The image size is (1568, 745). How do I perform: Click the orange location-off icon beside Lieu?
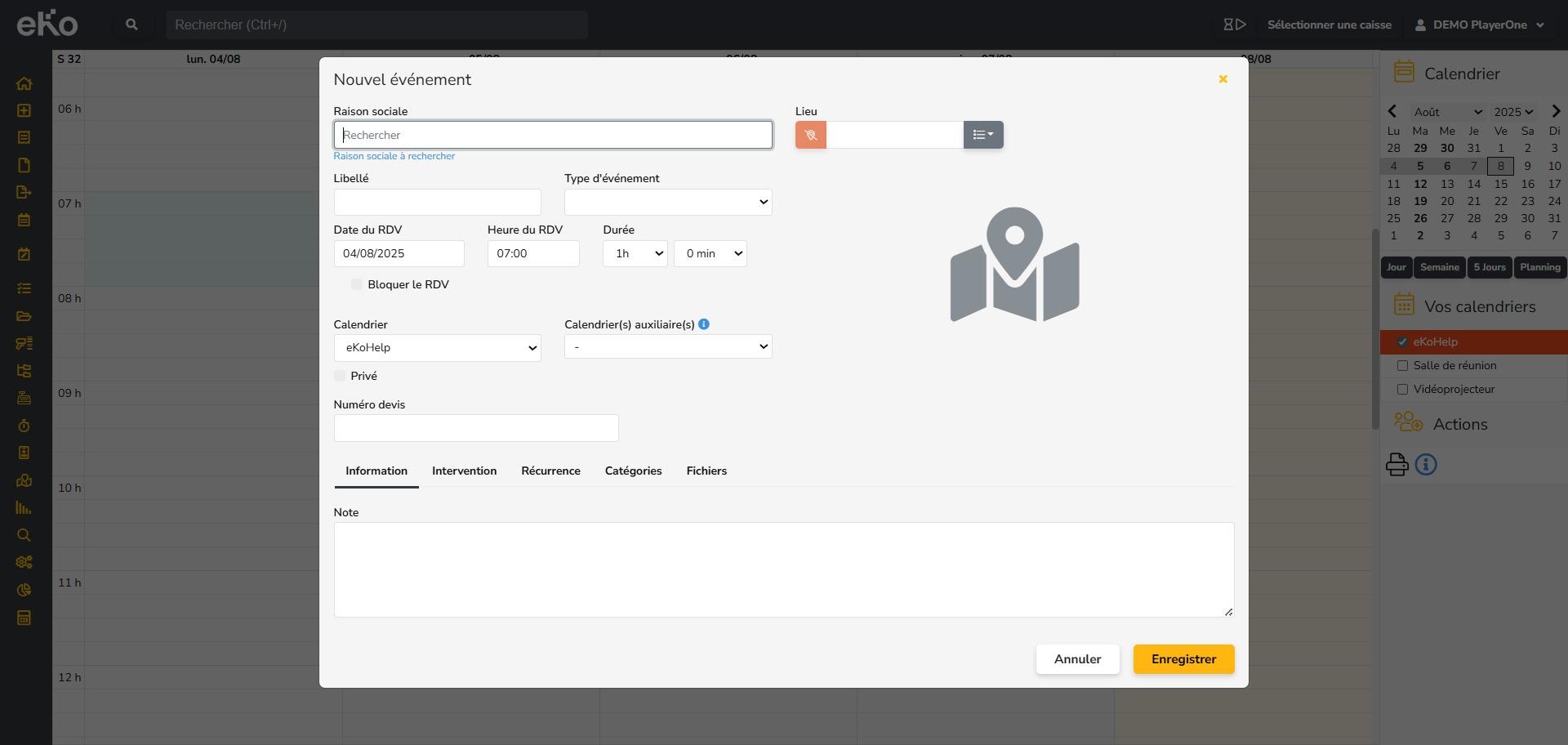[810, 135]
